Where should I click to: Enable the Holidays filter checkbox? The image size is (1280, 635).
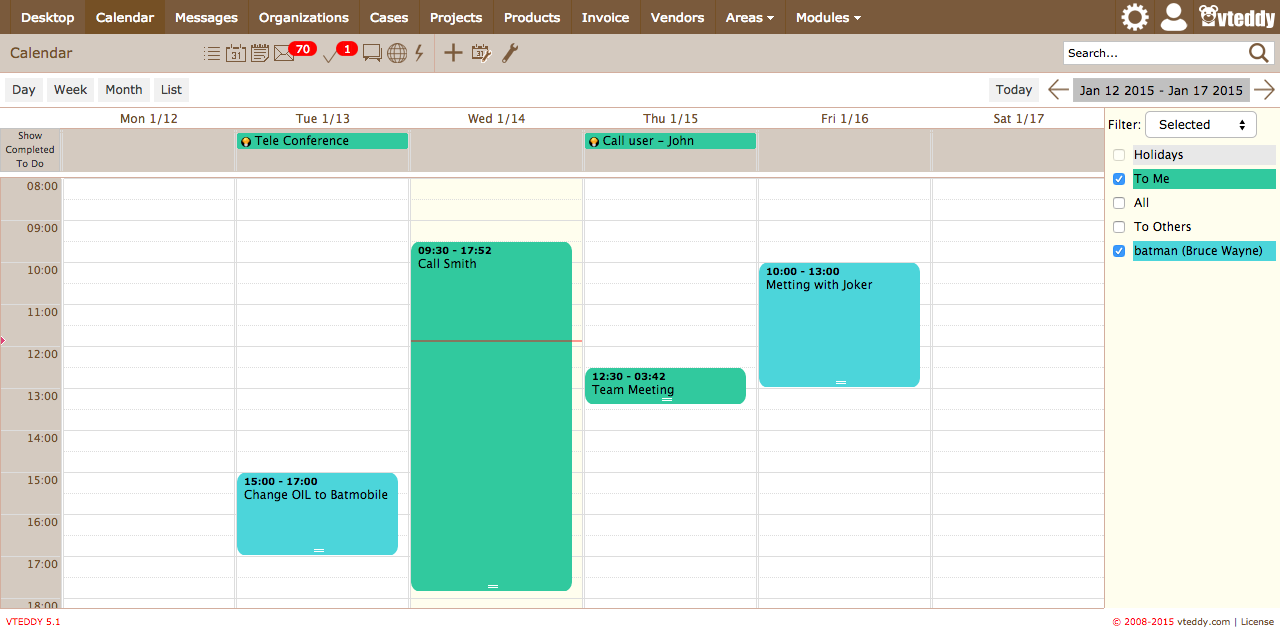pyautogui.click(x=1119, y=155)
